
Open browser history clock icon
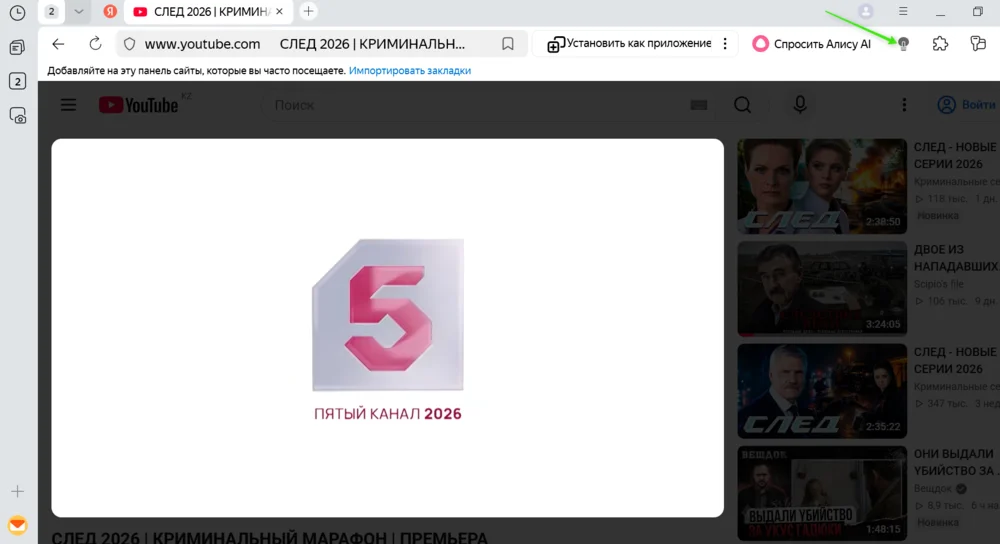pyautogui.click(x=17, y=12)
